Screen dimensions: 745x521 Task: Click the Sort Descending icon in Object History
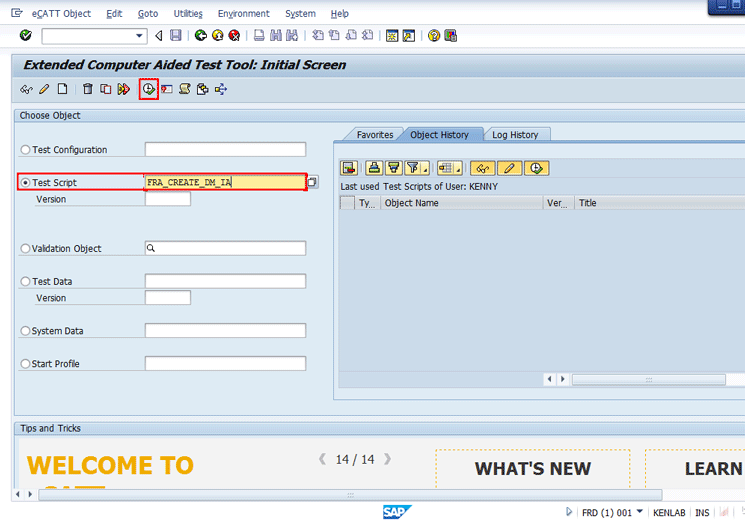coord(393,168)
